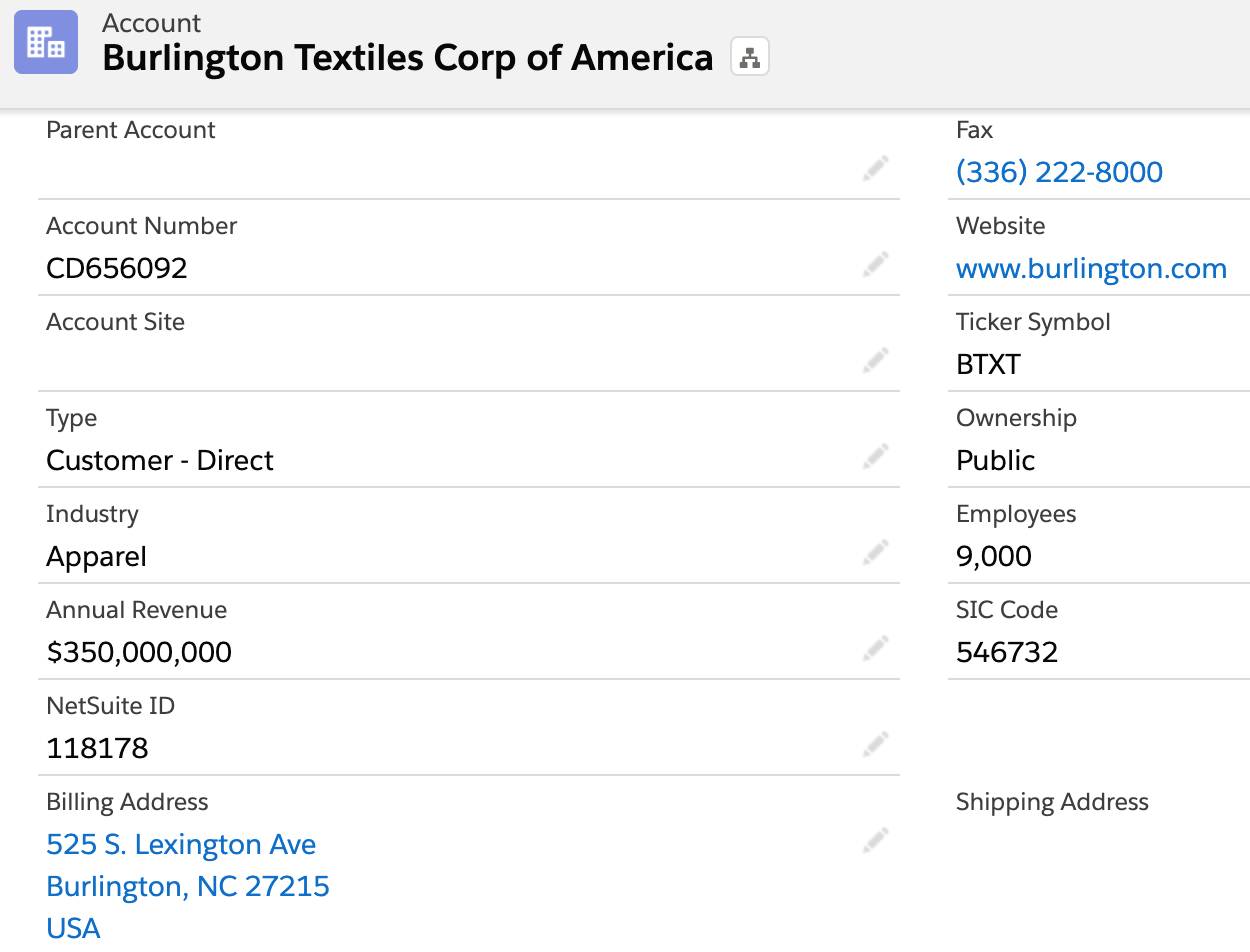The height and width of the screenshot is (952, 1250).
Task: Edit Industry using its pencil icon
Action: [876, 553]
